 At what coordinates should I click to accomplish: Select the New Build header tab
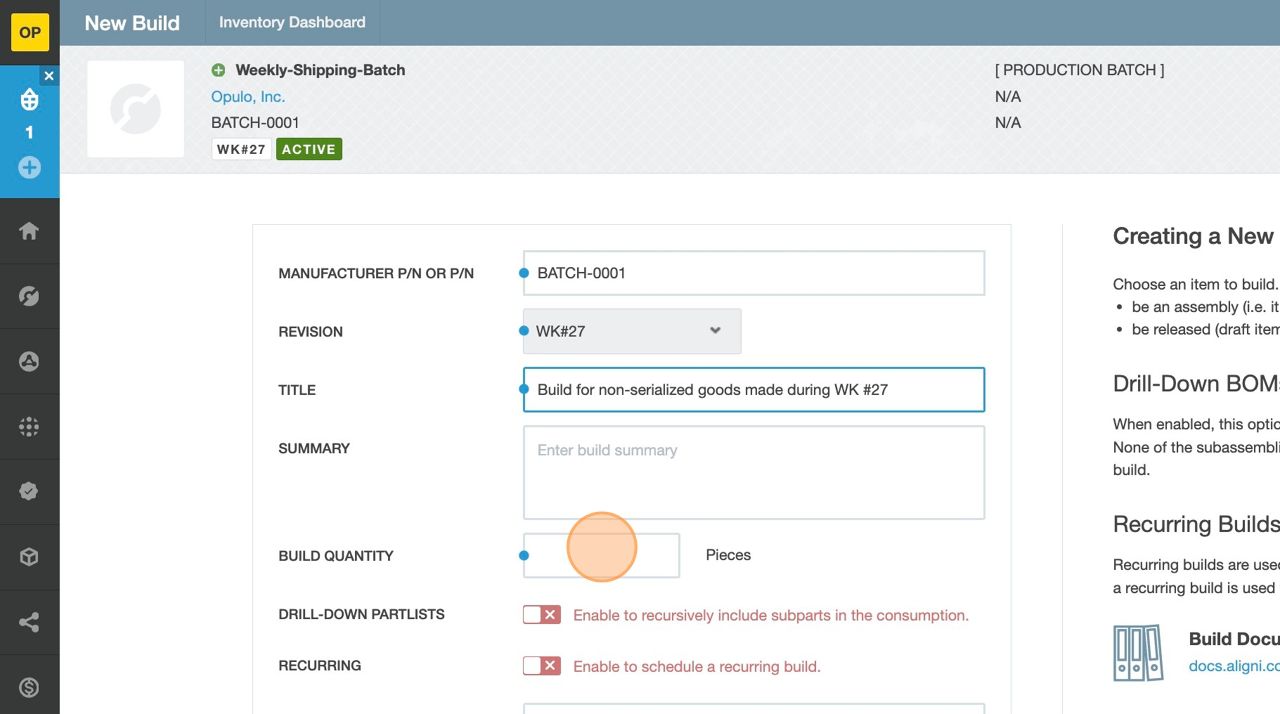(132, 23)
